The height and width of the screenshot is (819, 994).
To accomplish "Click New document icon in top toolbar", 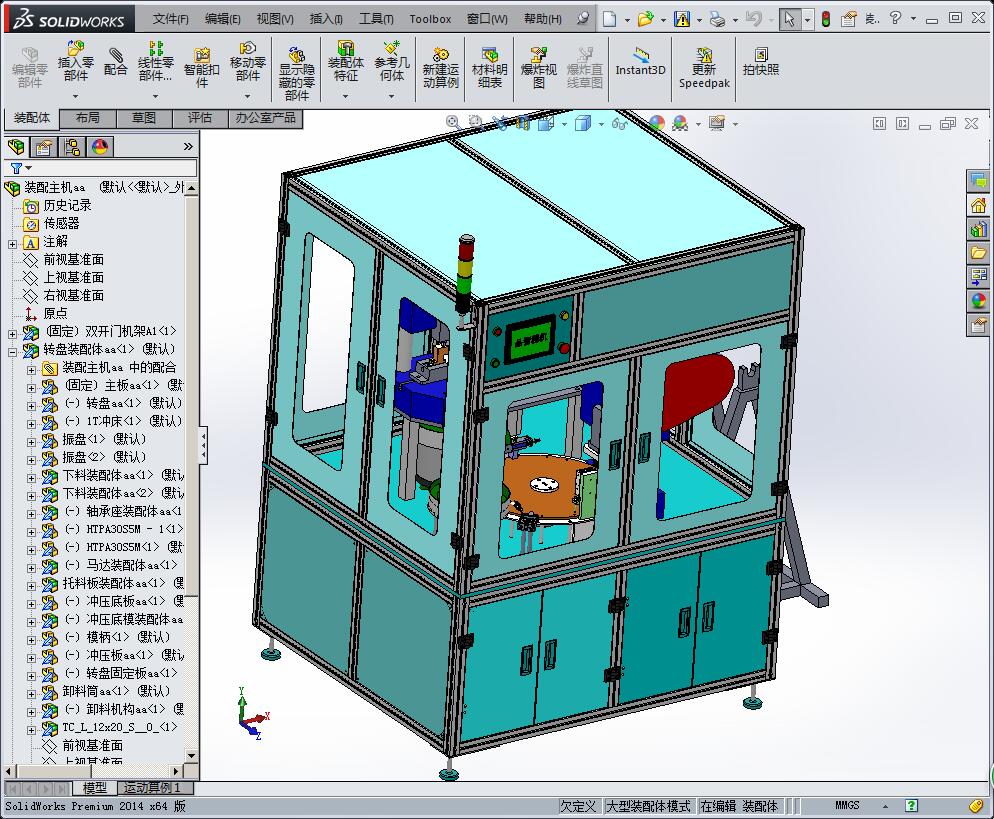I will (x=609, y=19).
